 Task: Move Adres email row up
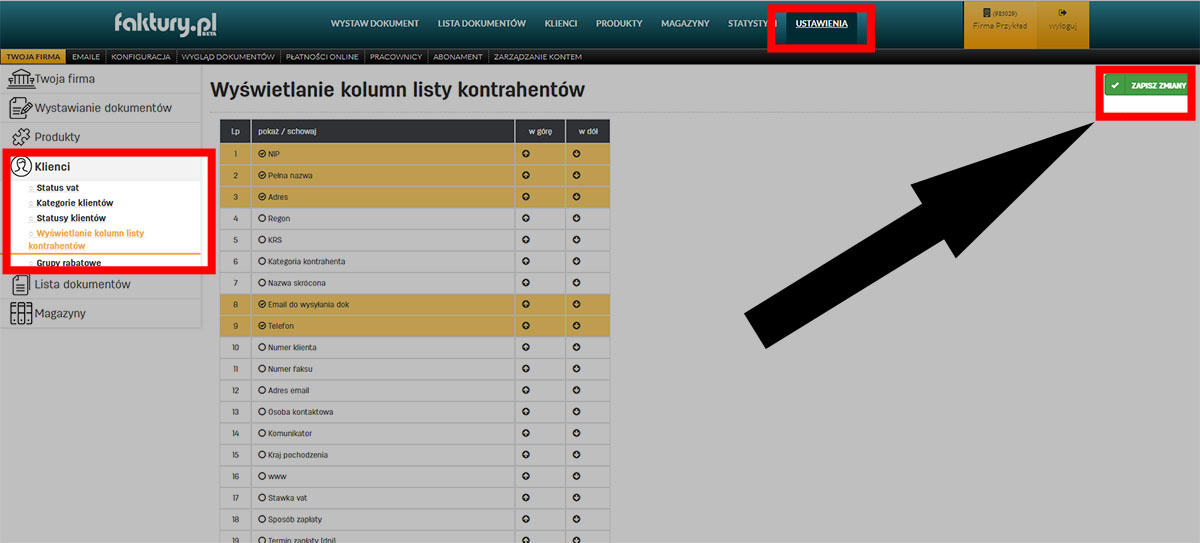pyautogui.click(x=526, y=390)
